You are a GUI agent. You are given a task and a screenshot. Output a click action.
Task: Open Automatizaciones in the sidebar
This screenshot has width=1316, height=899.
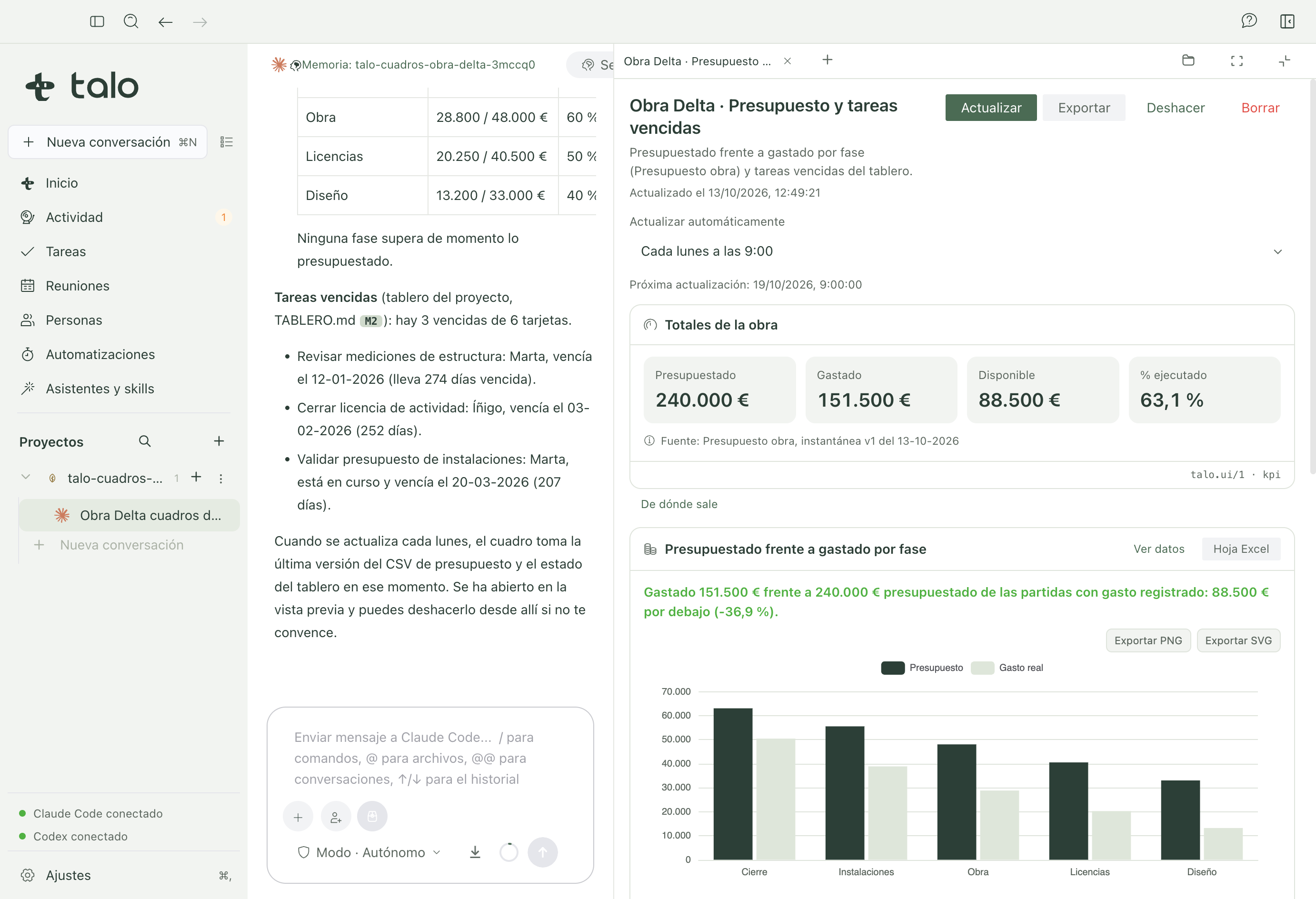pyautogui.click(x=125, y=355)
